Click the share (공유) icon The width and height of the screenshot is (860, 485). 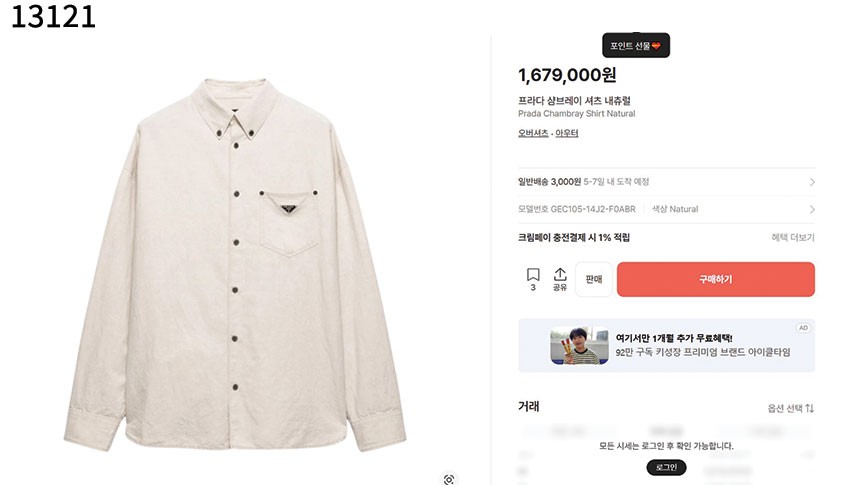(560, 278)
